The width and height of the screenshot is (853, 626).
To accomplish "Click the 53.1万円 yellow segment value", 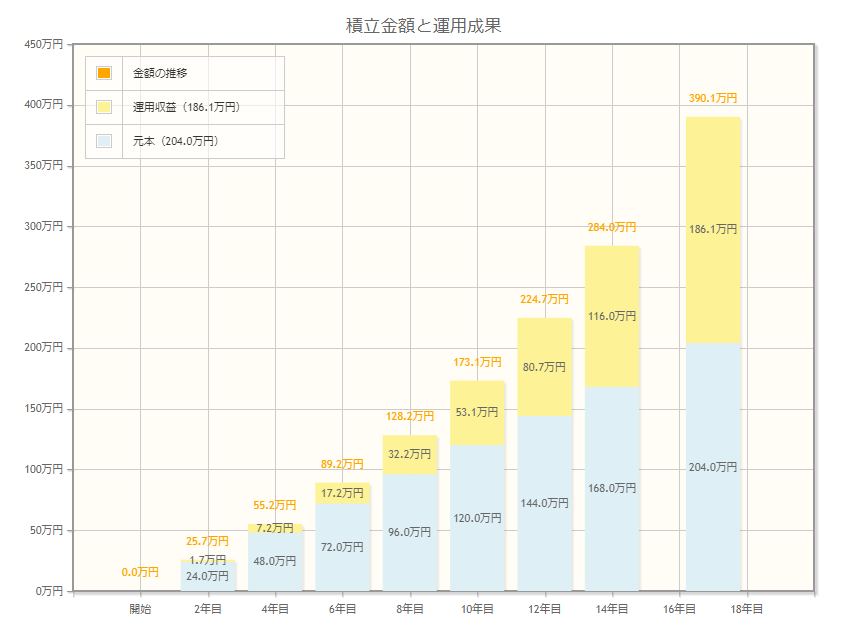I will pos(477,412).
